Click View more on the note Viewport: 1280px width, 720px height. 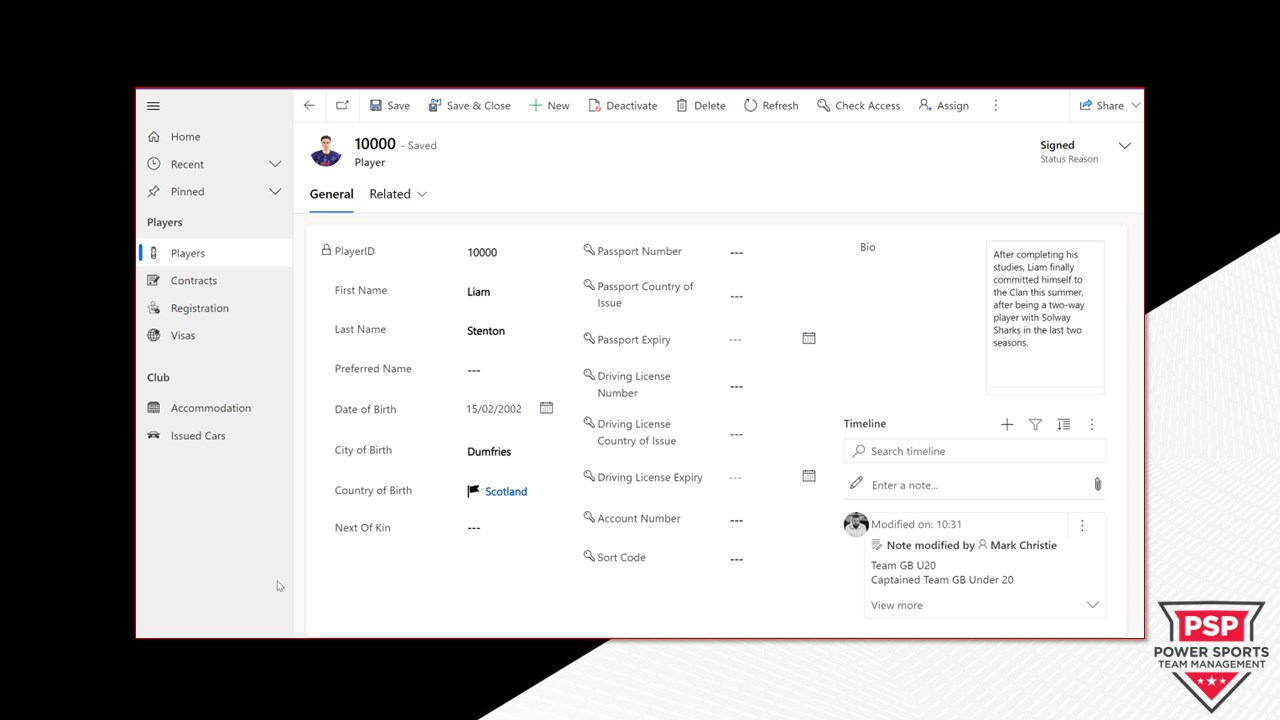897,605
